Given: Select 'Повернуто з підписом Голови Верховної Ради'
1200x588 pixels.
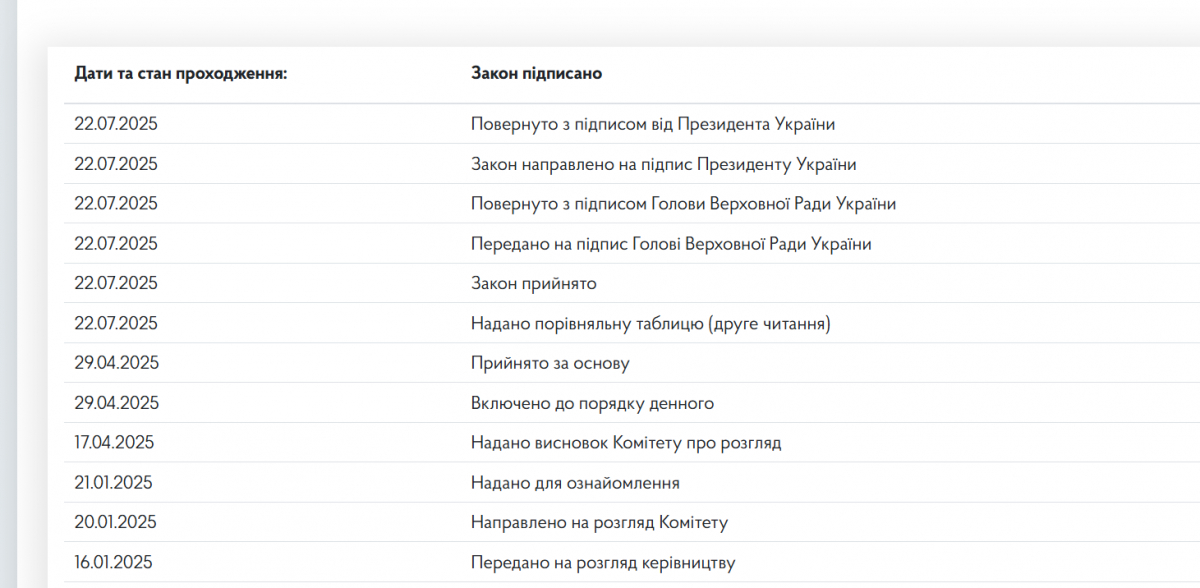Looking at the screenshot, I should point(683,204).
